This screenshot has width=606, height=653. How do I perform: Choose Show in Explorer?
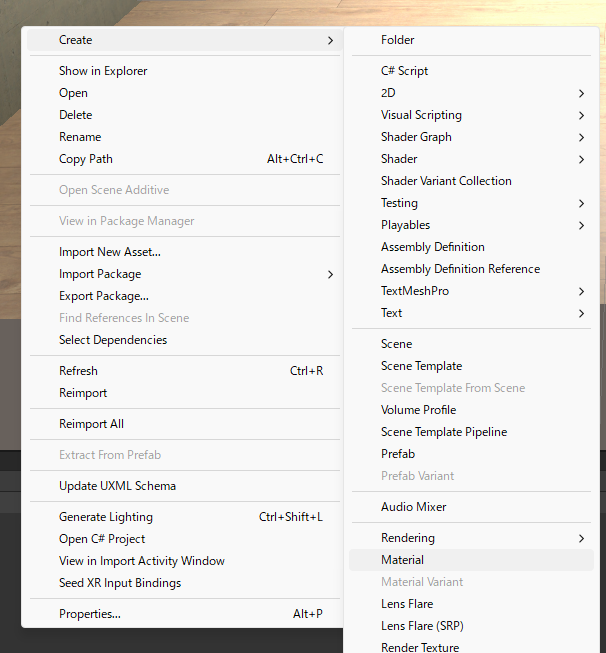(x=185, y=71)
